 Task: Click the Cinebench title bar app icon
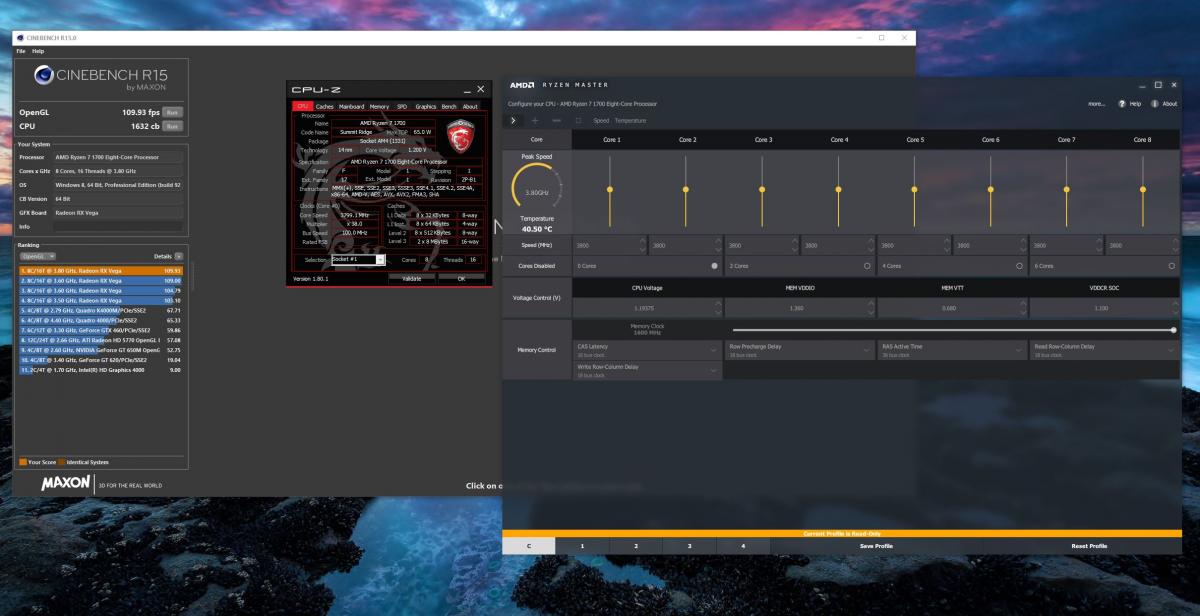tap(20, 38)
